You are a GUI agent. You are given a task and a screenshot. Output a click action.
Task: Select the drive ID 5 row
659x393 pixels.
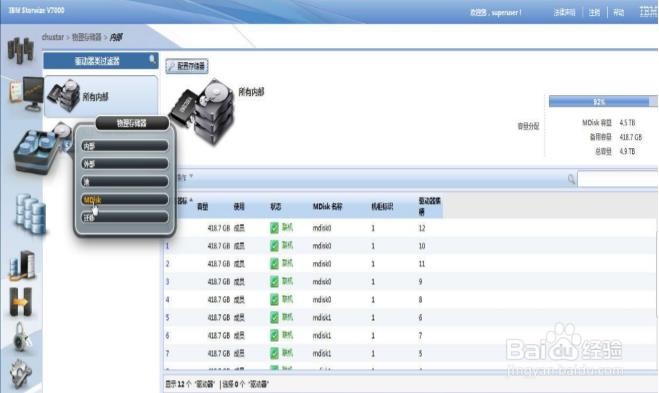410,317
